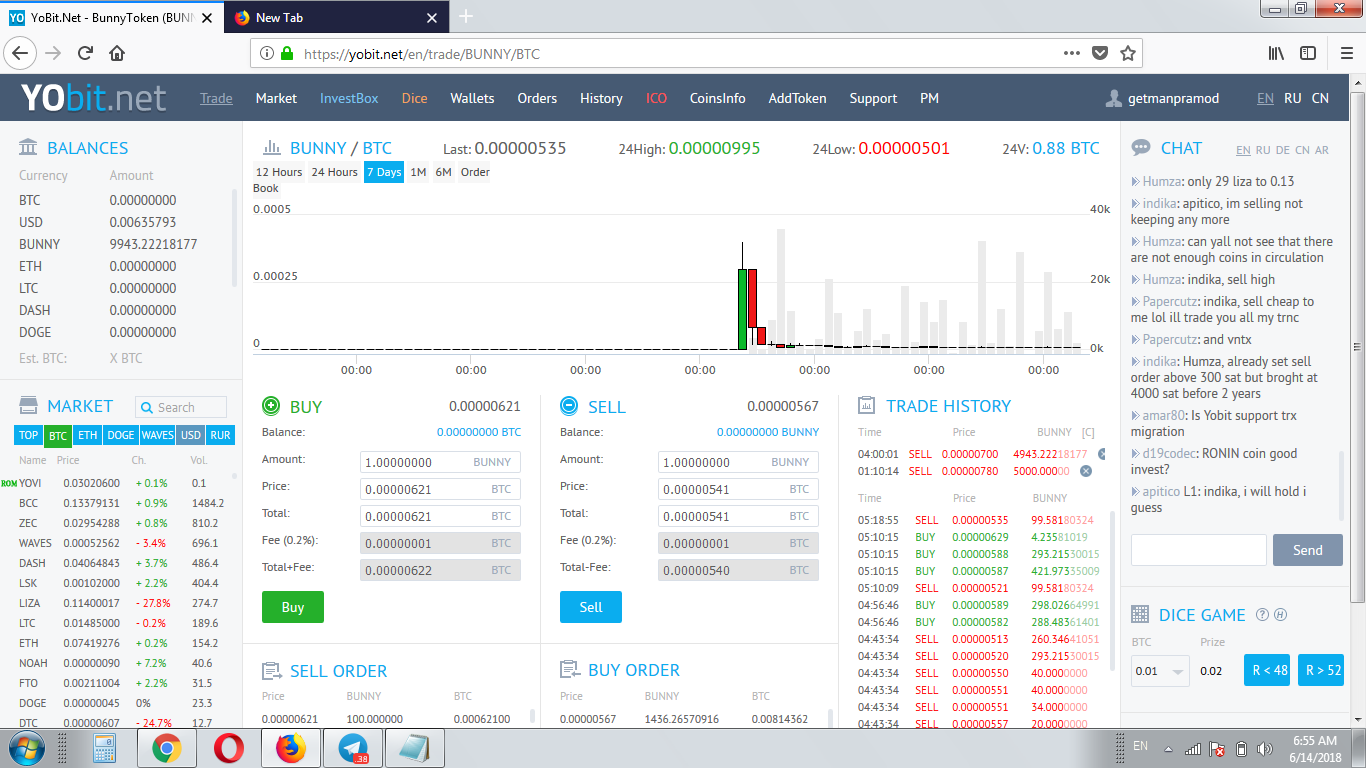Select the WAVES market tab

click(x=157, y=435)
